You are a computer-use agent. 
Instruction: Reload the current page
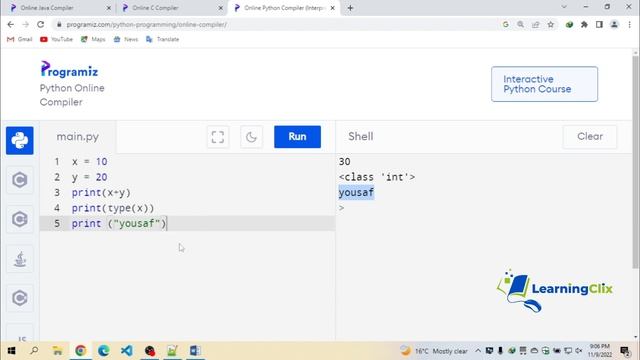tap(40, 24)
